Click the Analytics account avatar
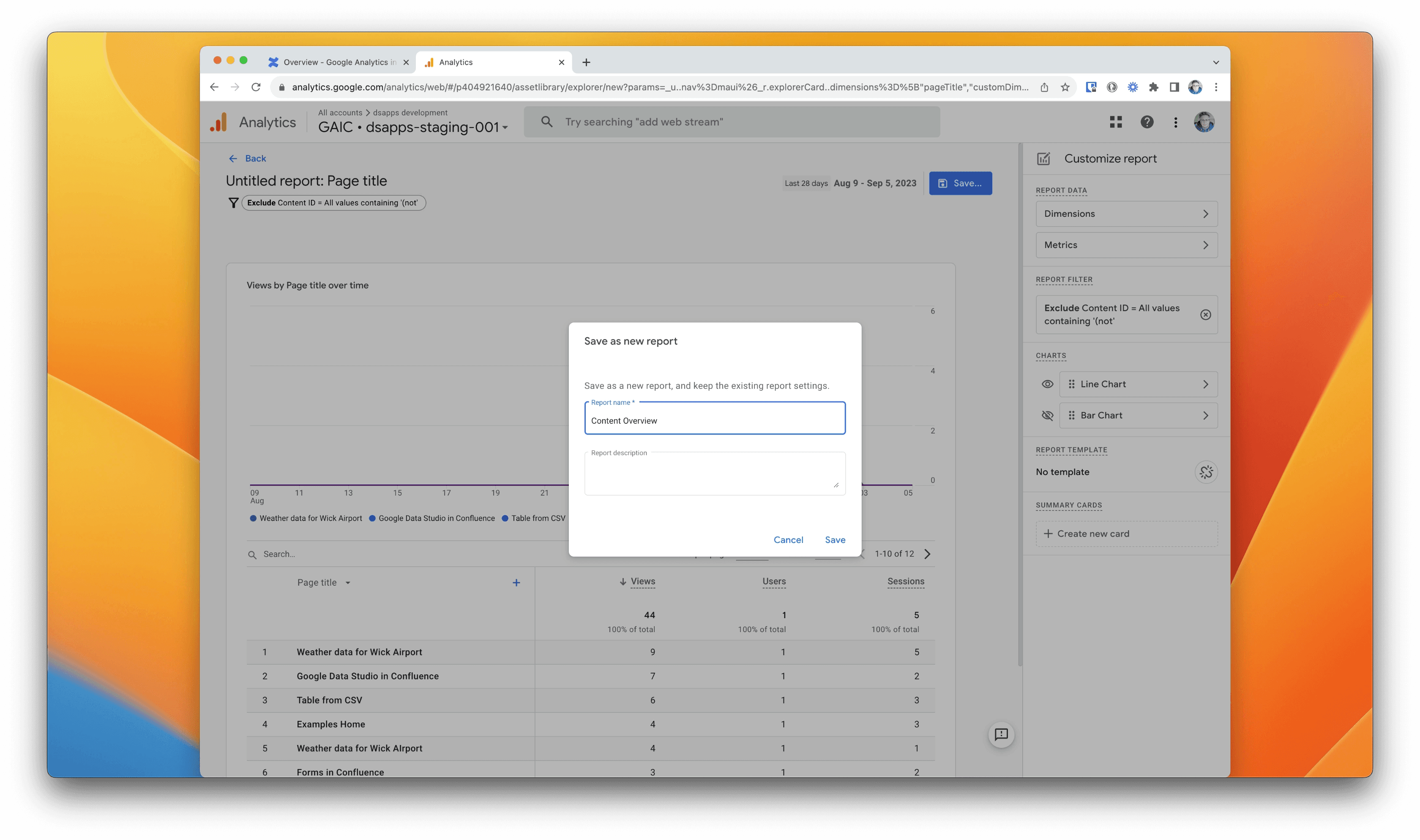The width and height of the screenshot is (1420, 840). click(1204, 122)
